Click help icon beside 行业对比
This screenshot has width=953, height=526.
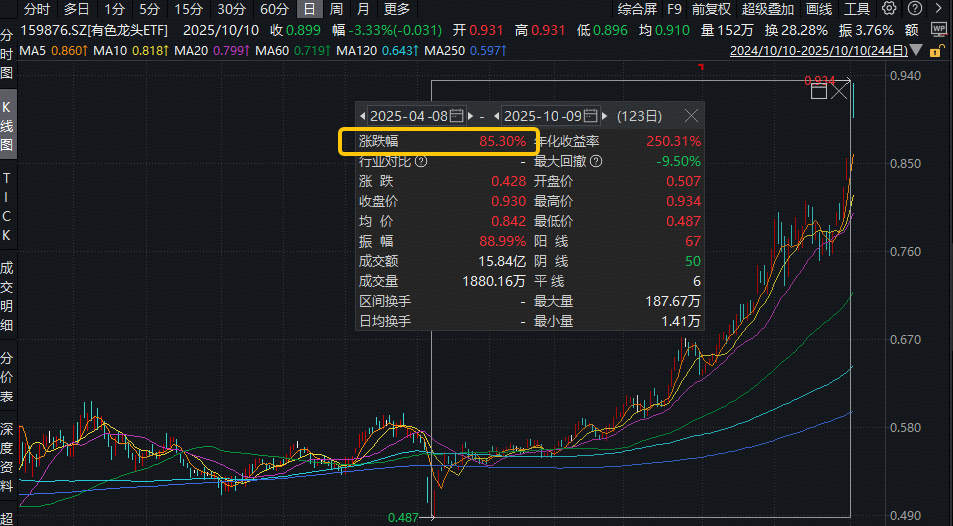[x=421, y=161]
